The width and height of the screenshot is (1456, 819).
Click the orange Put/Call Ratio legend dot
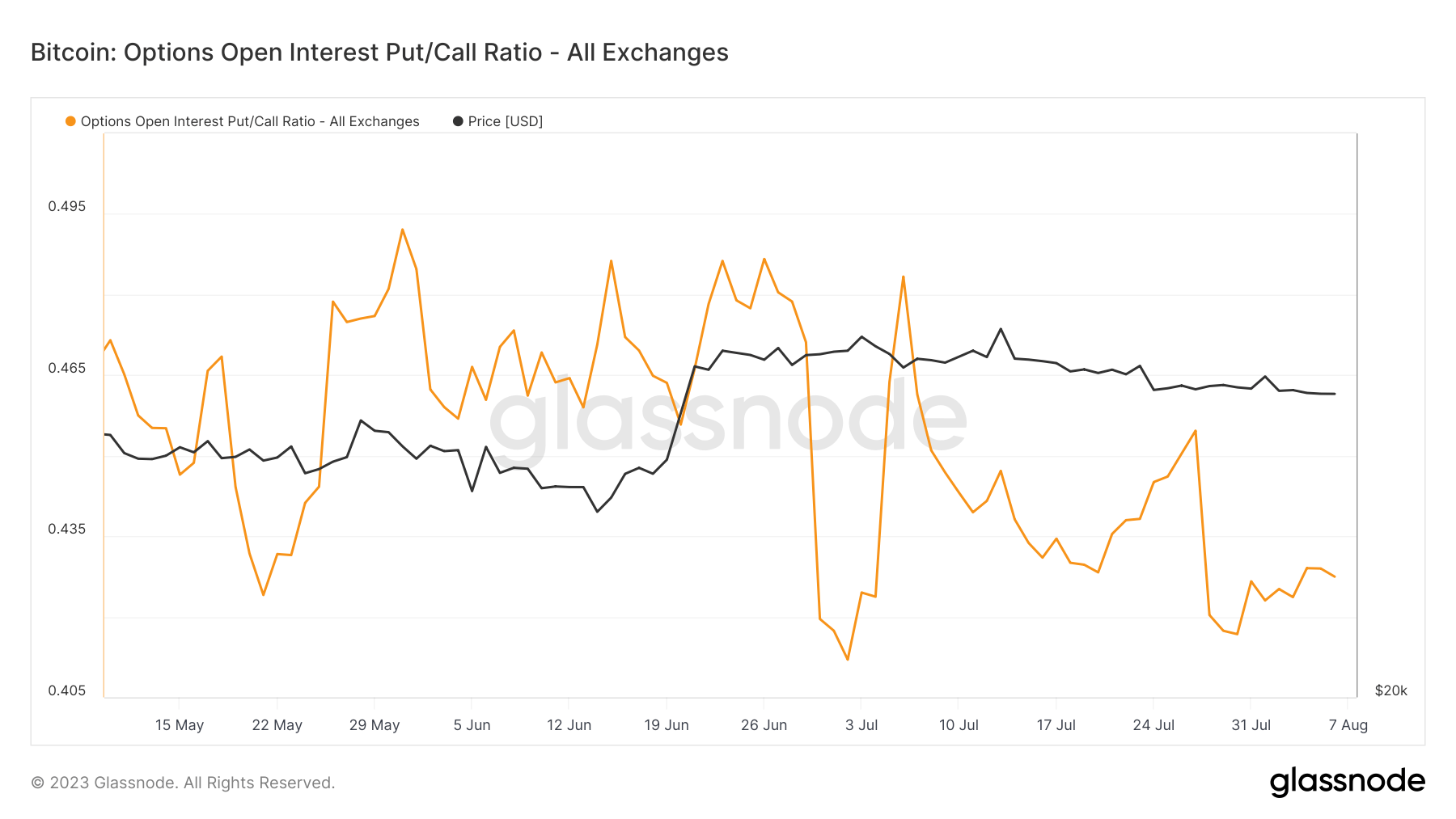click(70, 121)
